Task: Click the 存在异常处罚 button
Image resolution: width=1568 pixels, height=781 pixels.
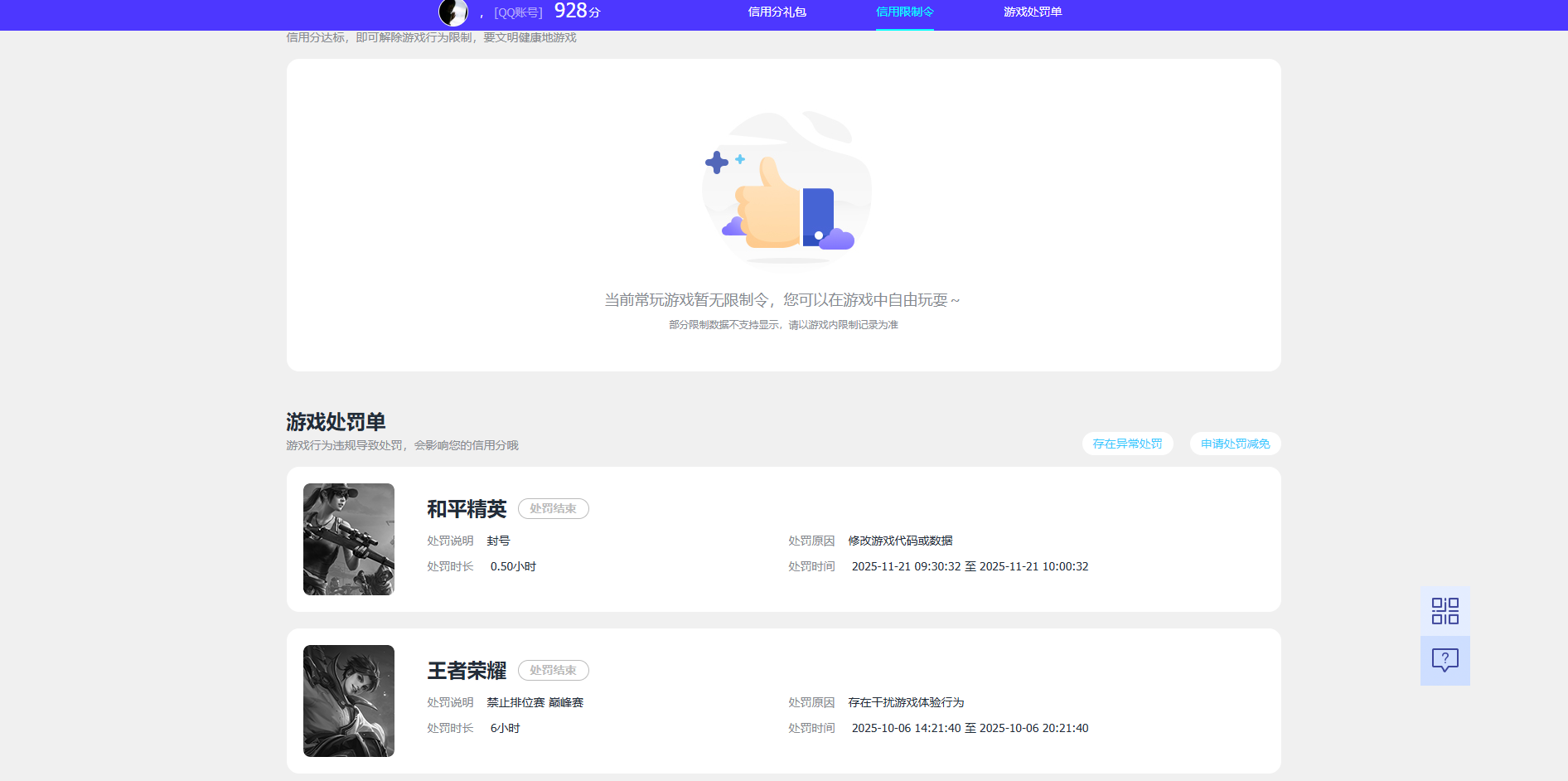Action: (x=1127, y=444)
